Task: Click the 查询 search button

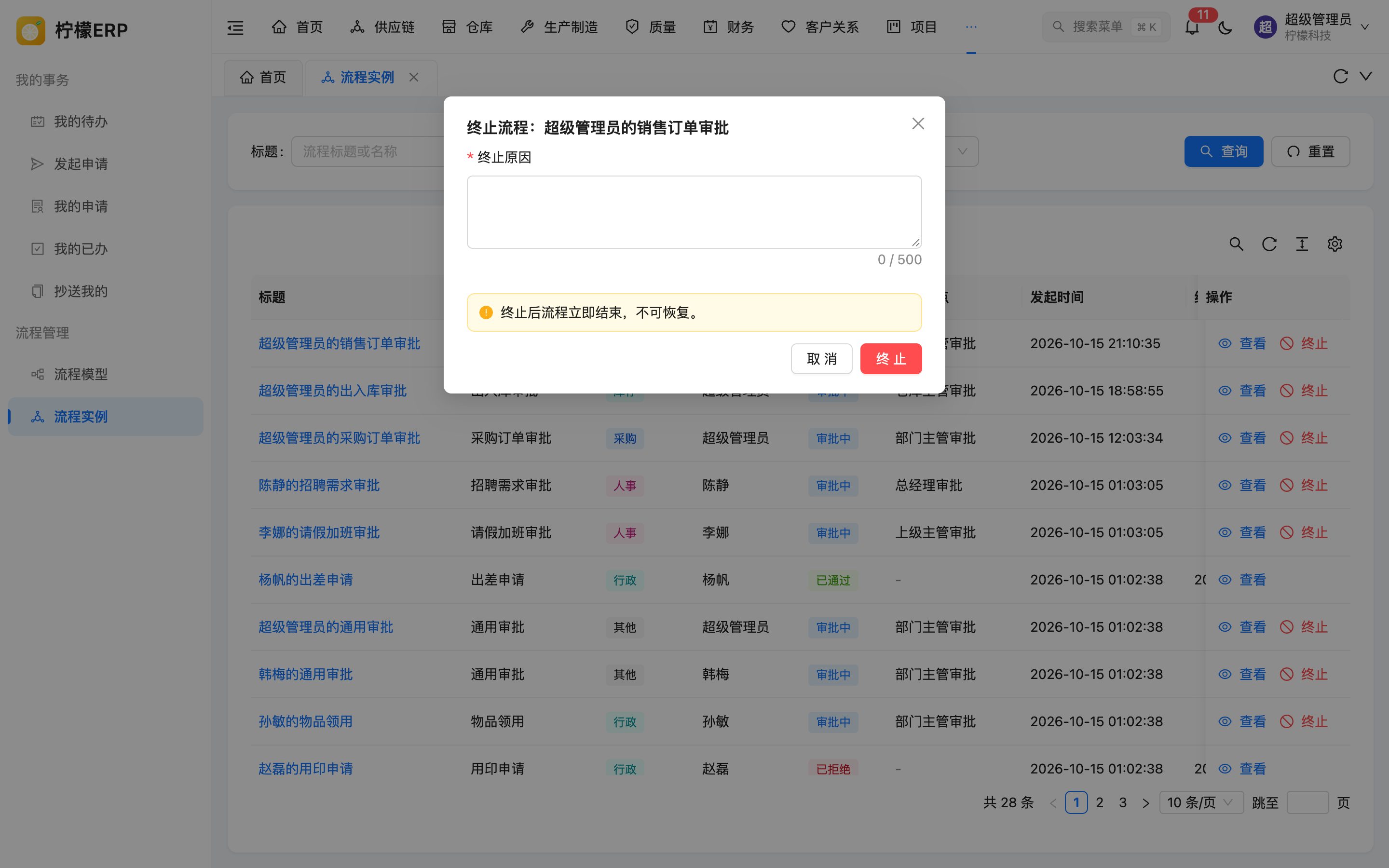Action: 1224,151
